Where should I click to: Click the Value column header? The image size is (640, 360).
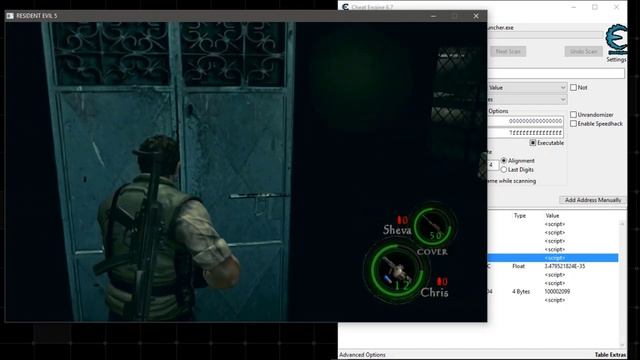pyautogui.click(x=552, y=216)
